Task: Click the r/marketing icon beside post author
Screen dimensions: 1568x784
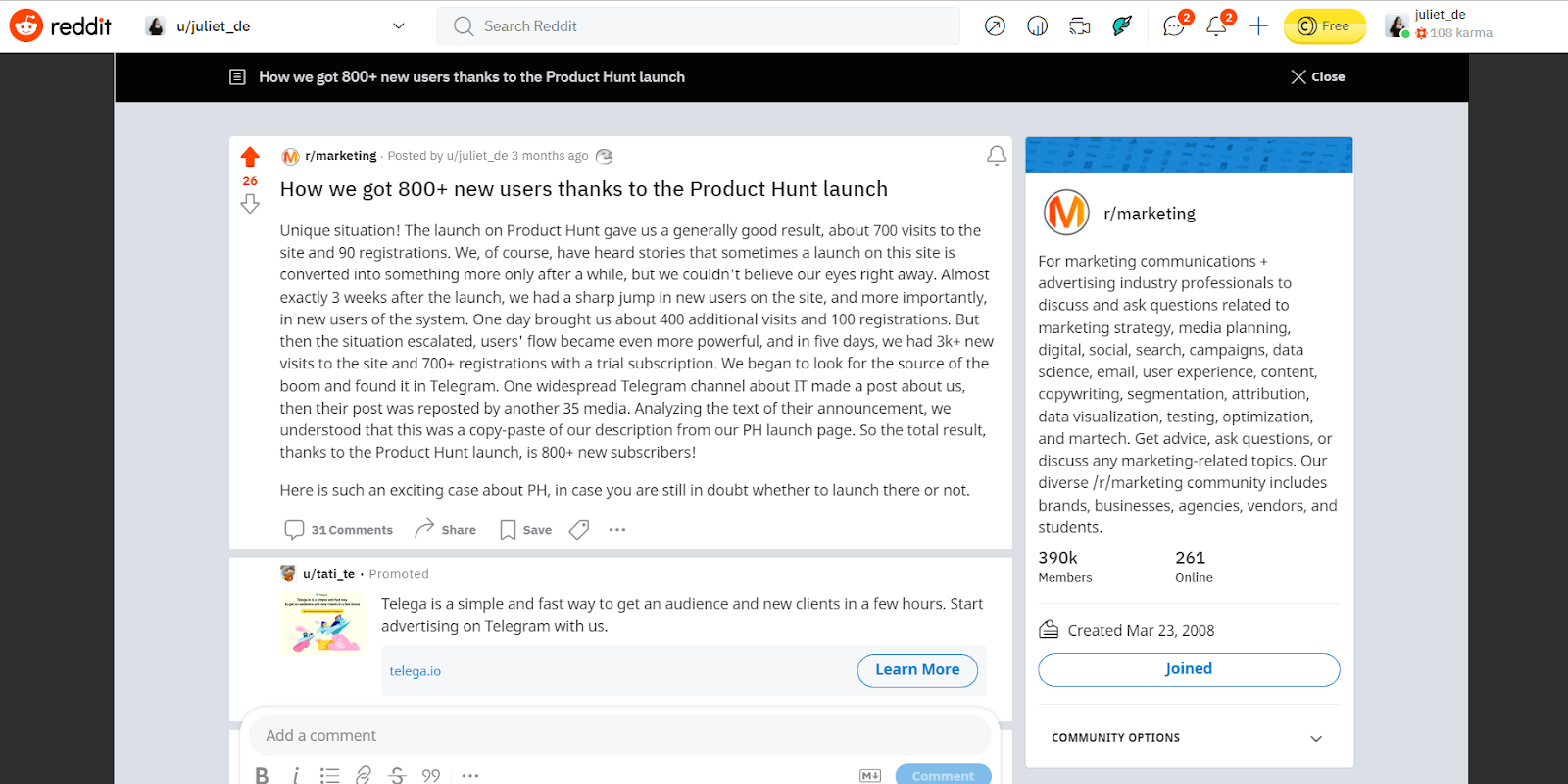Action: [290, 157]
